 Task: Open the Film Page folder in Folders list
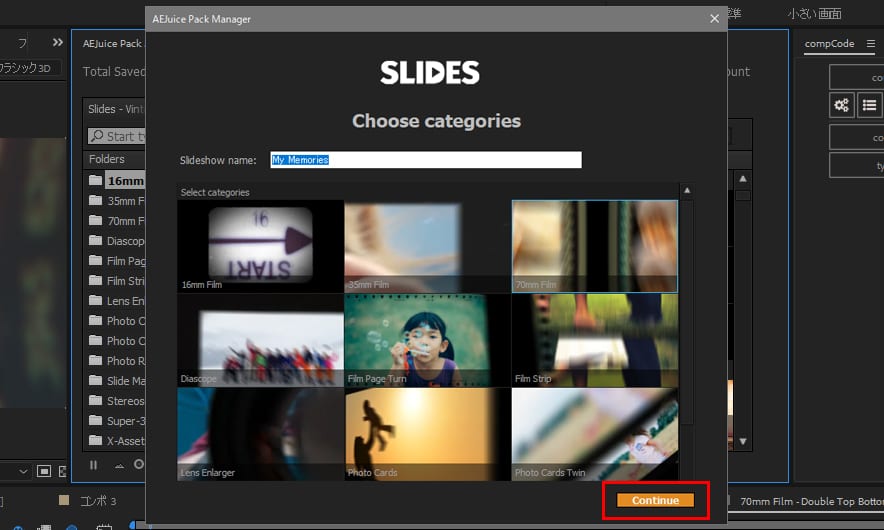pyautogui.click(x=116, y=261)
